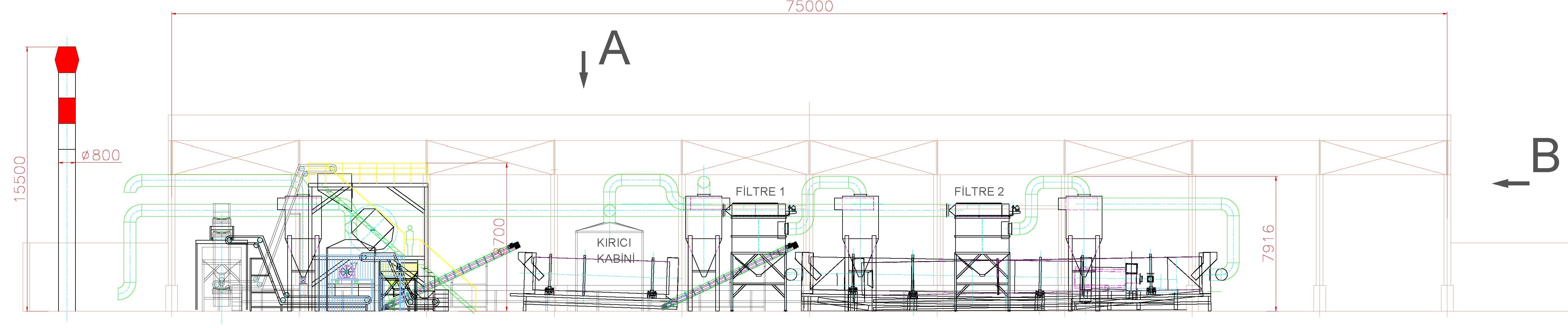Select the section view letter A
Viewport: 1568px width, 328px height.
[x=614, y=49]
